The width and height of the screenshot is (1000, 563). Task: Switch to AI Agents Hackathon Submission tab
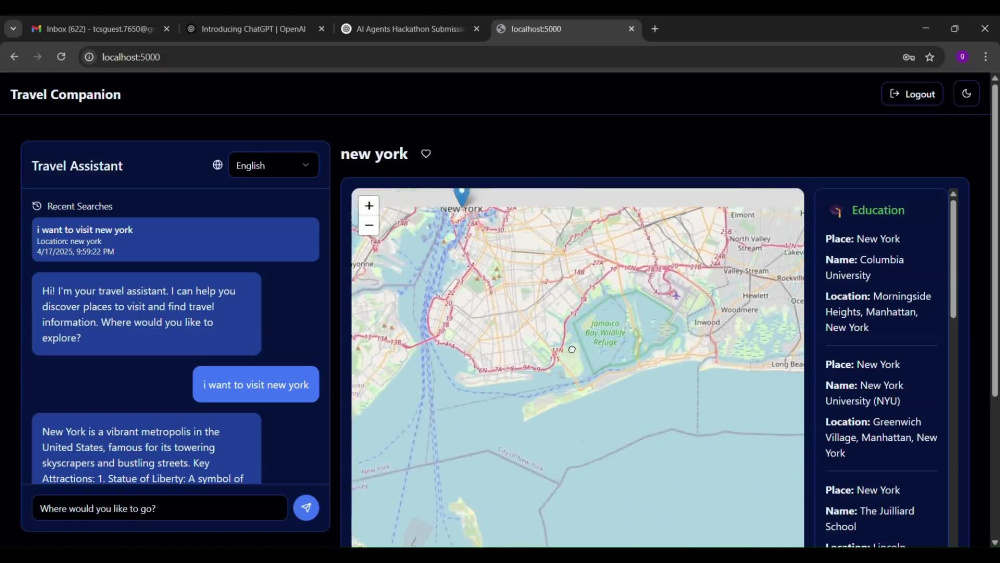click(409, 29)
